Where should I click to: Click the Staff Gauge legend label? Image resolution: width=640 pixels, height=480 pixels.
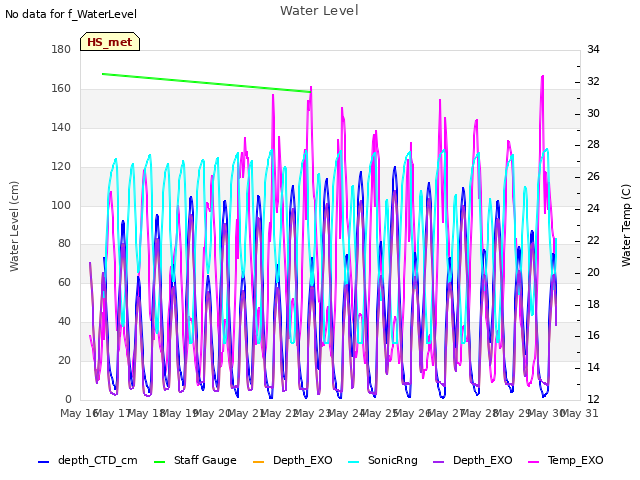pos(205,460)
